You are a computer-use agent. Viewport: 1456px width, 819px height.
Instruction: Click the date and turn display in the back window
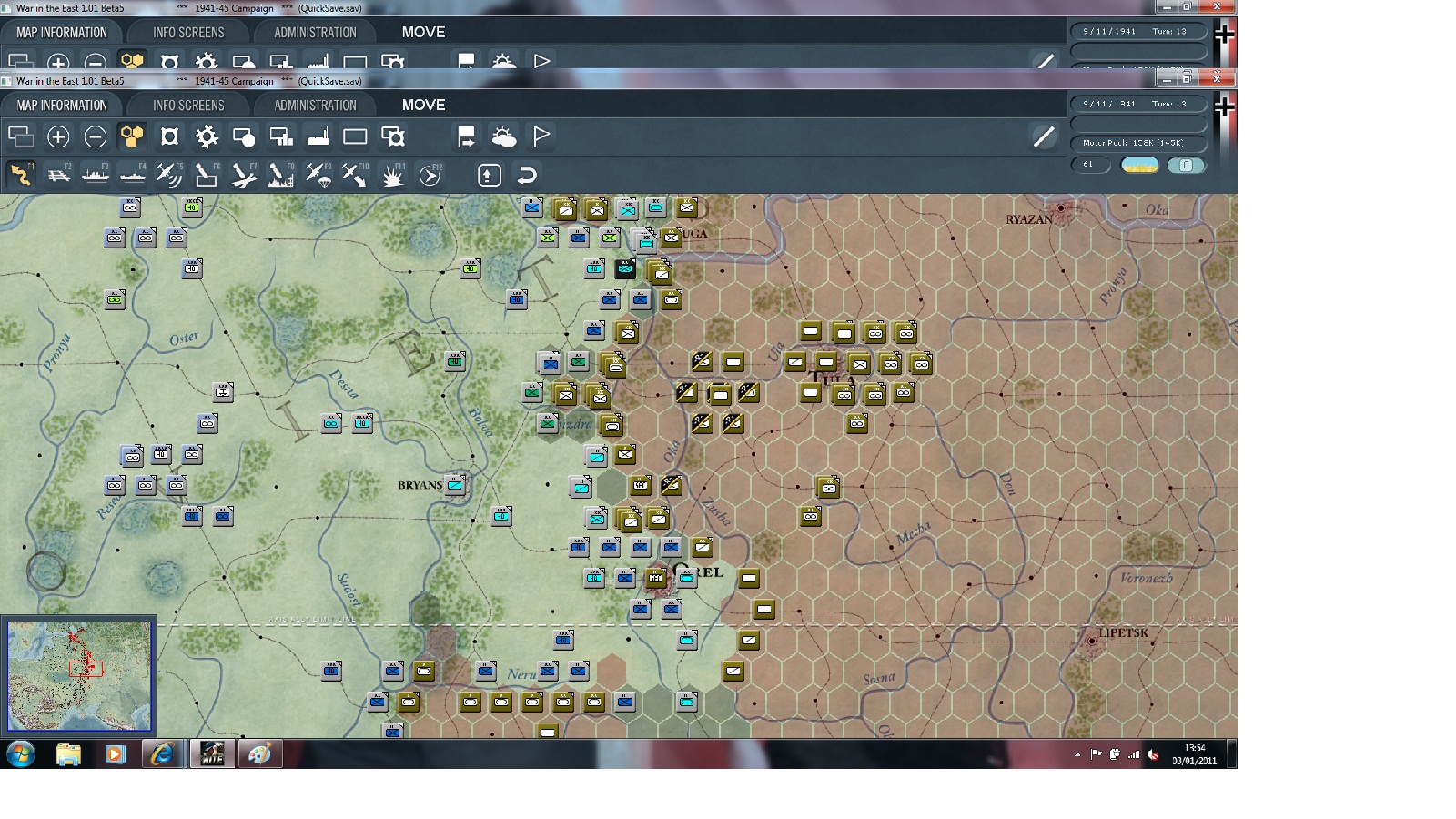1138,31
